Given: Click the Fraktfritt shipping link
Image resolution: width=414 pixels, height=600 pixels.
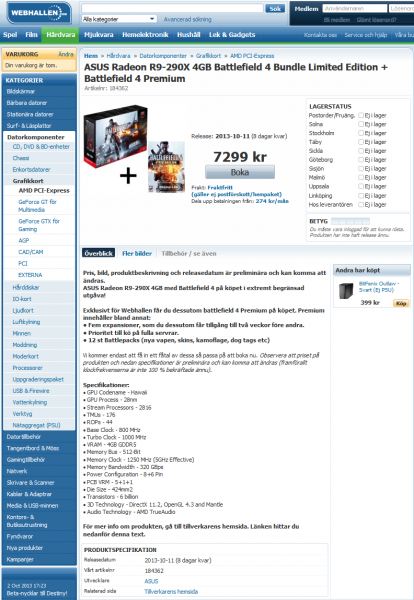Looking at the screenshot, I should point(220,188).
